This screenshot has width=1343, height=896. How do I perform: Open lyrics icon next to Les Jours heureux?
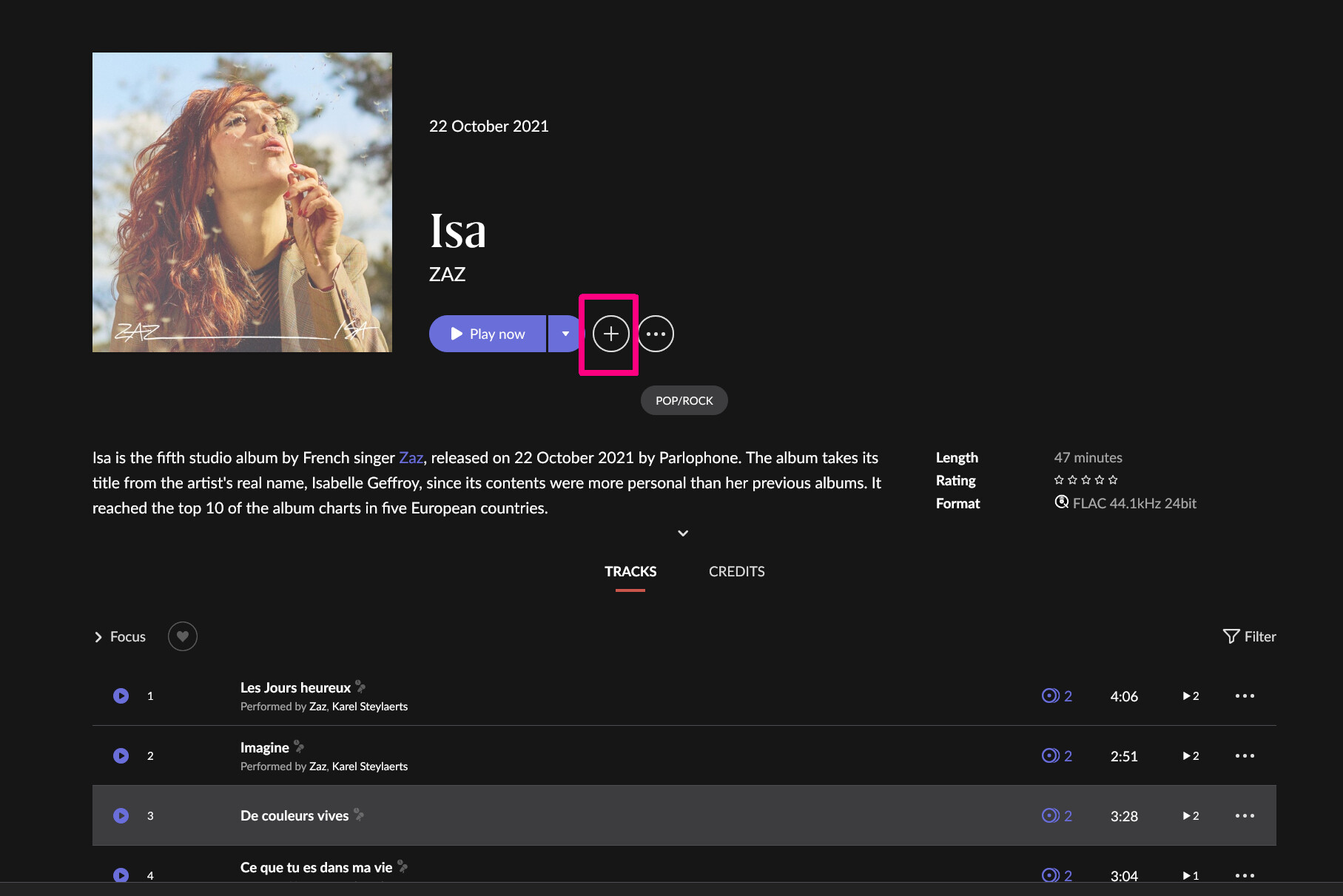360,687
